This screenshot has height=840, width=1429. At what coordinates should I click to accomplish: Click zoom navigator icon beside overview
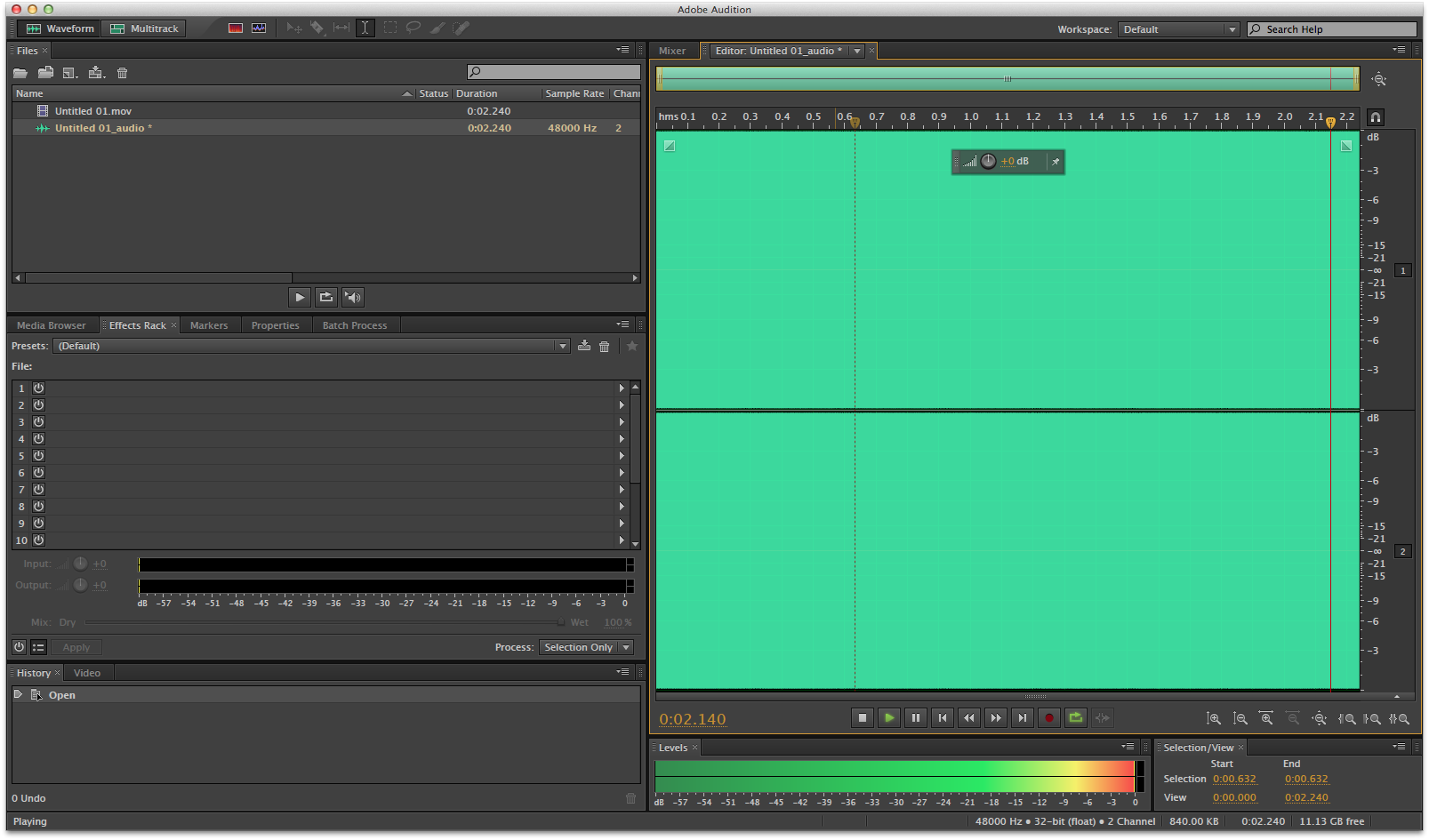coord(1378,79)
